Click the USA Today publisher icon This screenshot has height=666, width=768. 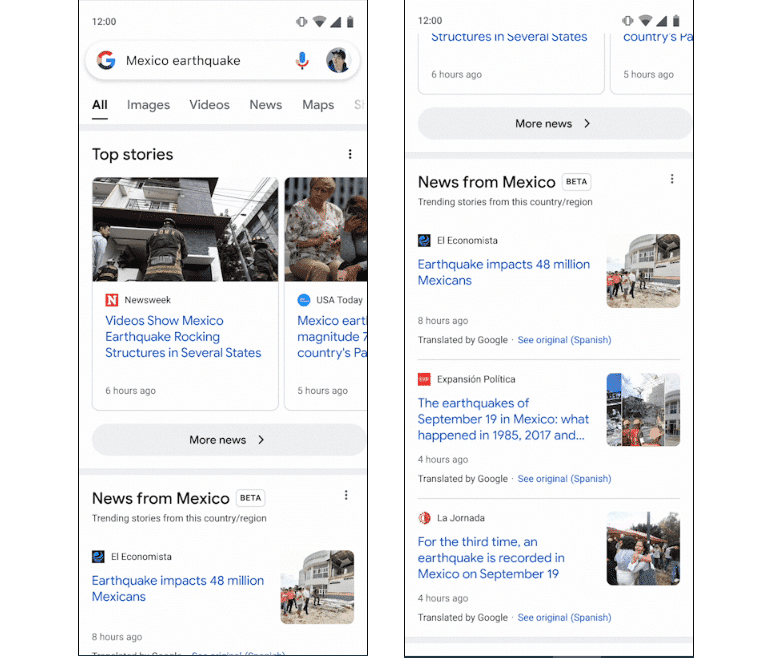pyautogui.click(x=304, y=300)
